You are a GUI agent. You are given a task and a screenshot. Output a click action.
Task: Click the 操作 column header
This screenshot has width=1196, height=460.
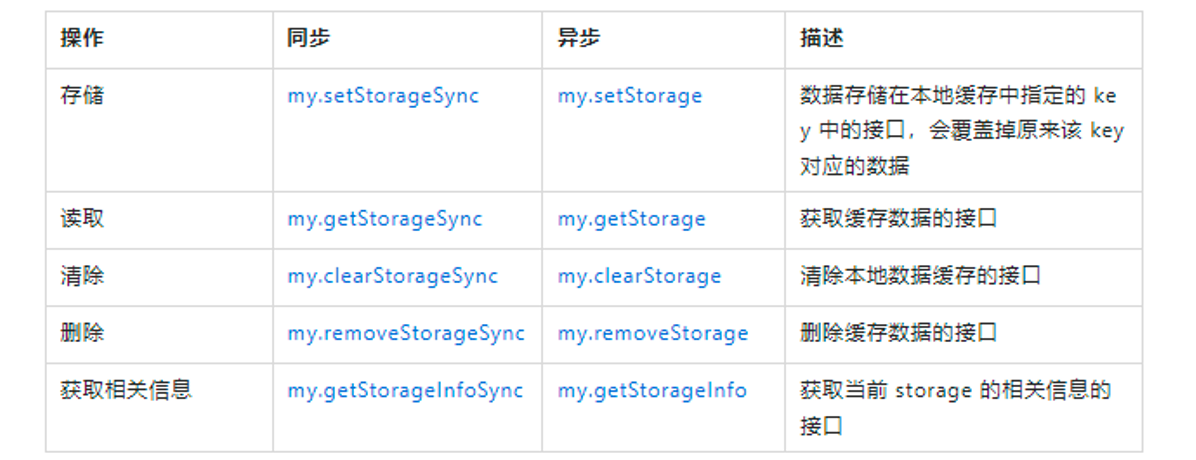click(x=82, y=39)
